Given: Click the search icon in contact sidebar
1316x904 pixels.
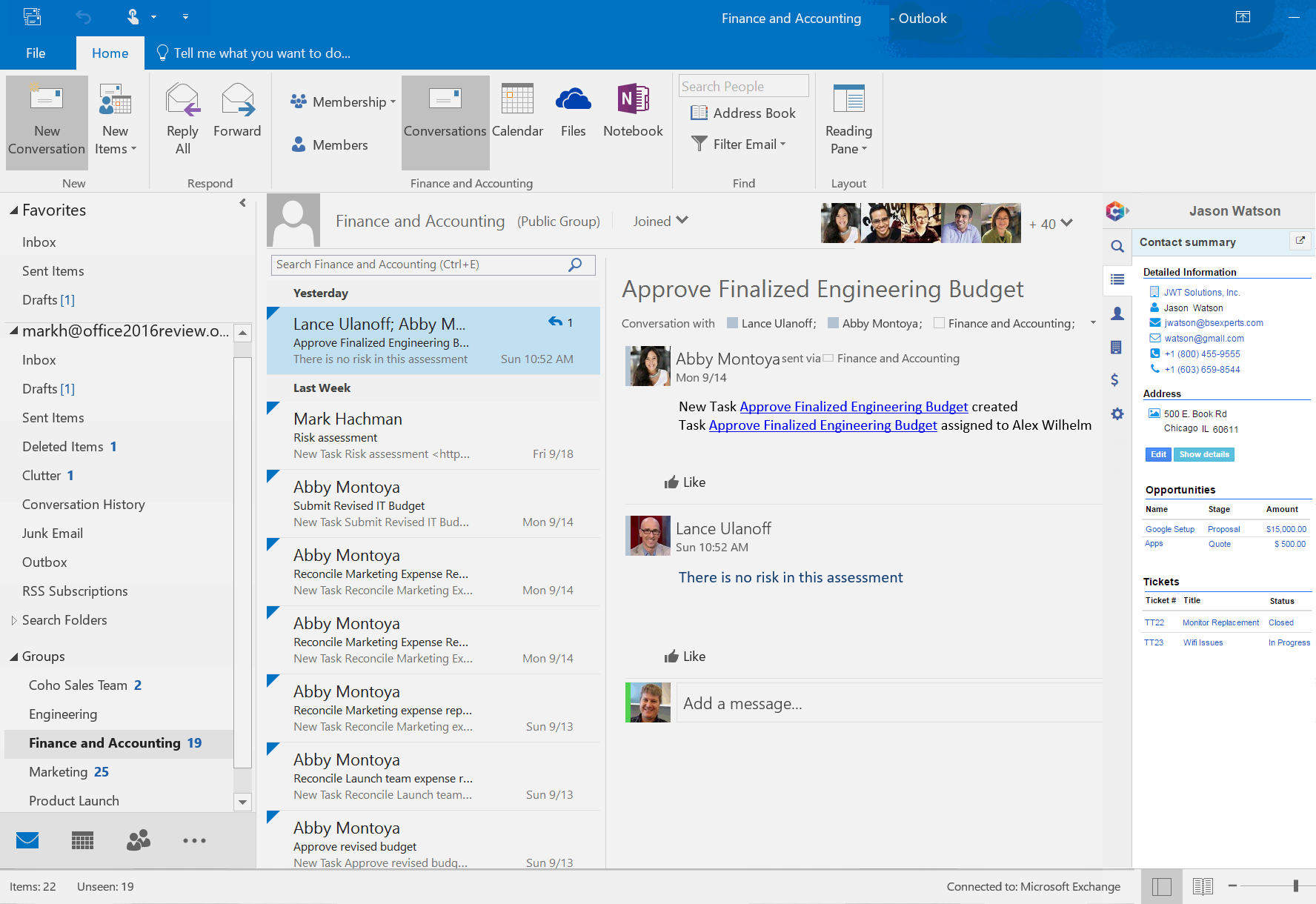Looking at the screenshot, I should tap(1117, 247).
